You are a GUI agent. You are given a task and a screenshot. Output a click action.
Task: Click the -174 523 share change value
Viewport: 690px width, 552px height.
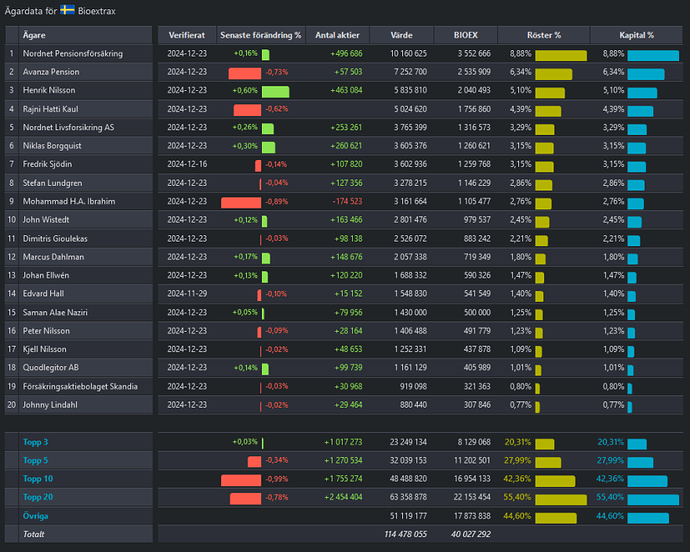click(347, 201)
